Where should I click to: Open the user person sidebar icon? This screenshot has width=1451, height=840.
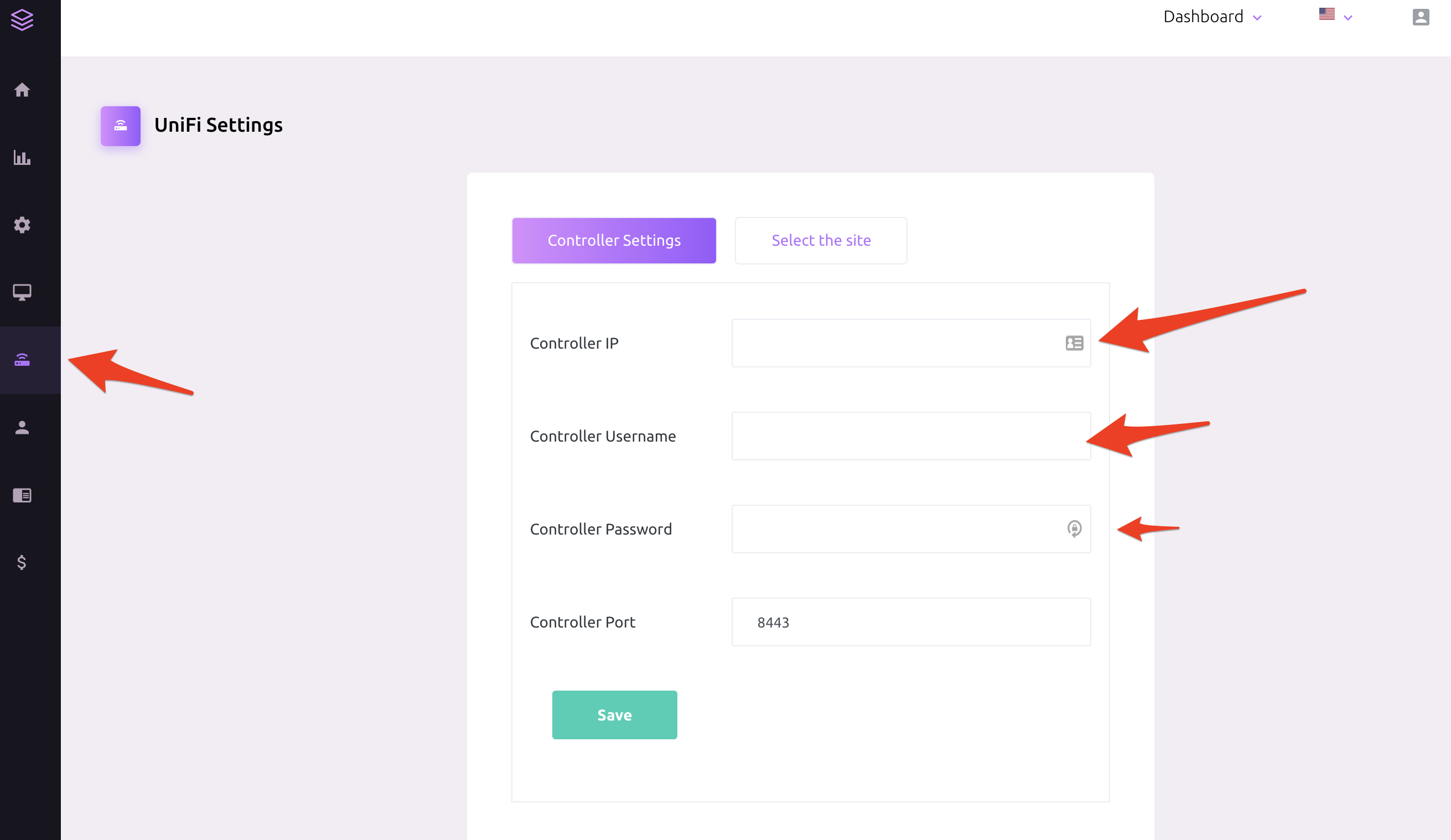pyautogui.click(x=22, y=427)
